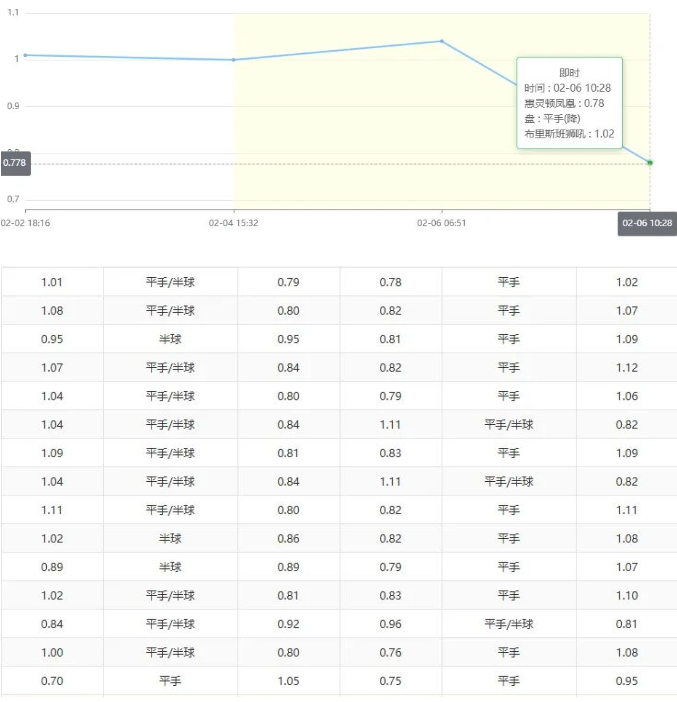Click the first data point above 02-02 18:16
The image size is (677, 702).
click(26, 55)
